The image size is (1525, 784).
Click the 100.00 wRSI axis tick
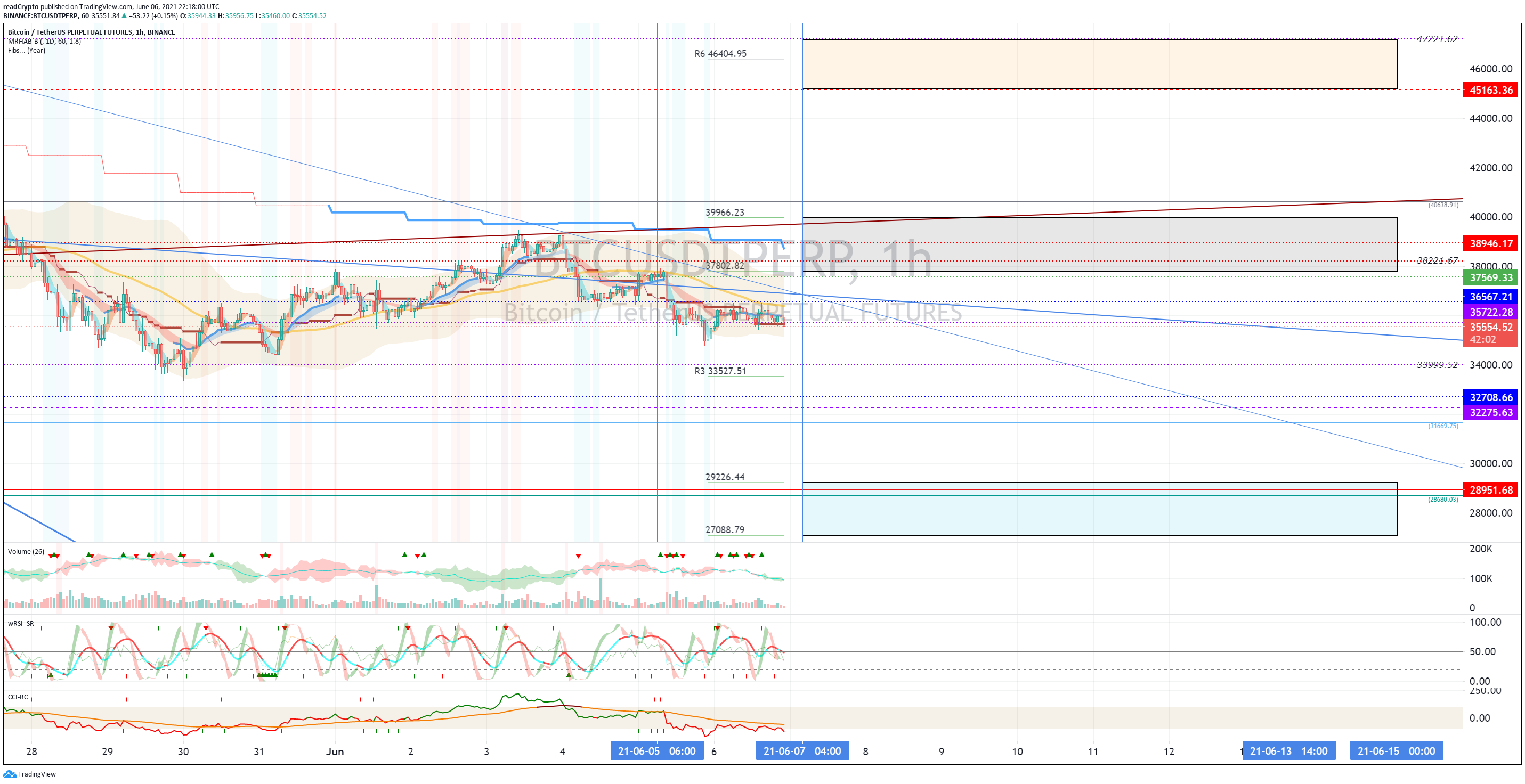click(x=1485, y=622)
